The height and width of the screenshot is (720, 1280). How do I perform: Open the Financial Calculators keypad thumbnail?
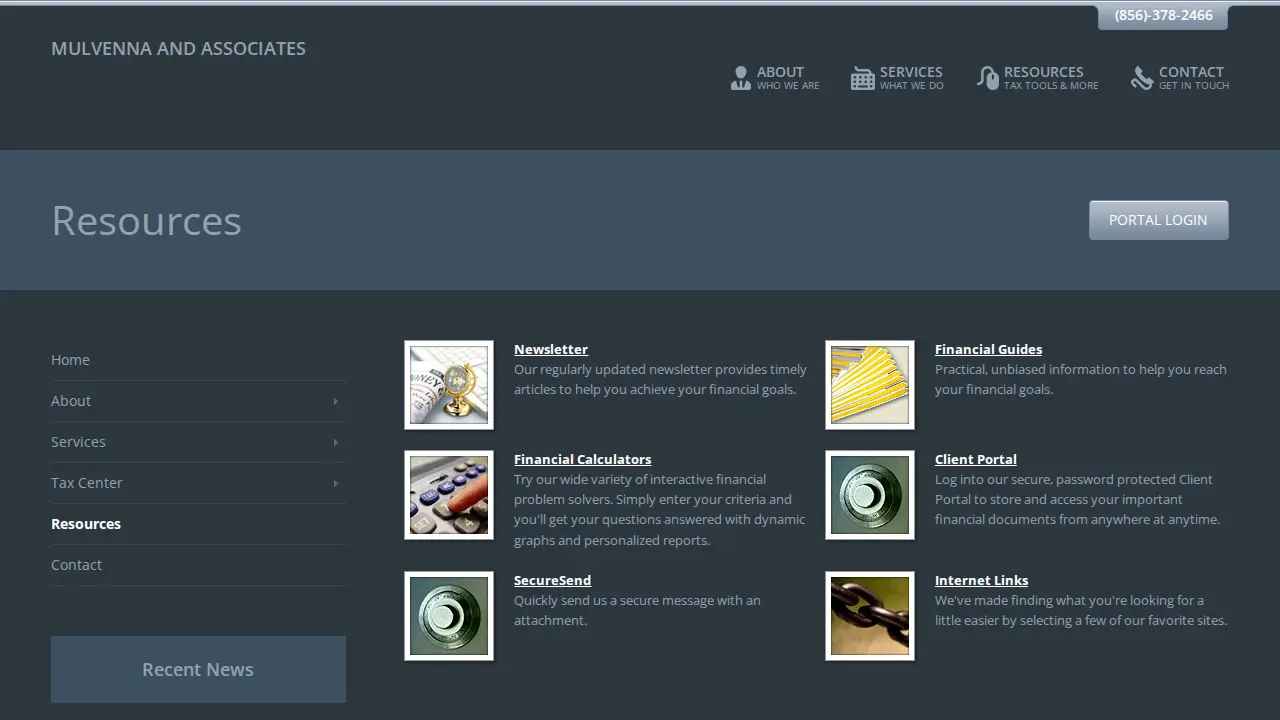pos(449,495)
